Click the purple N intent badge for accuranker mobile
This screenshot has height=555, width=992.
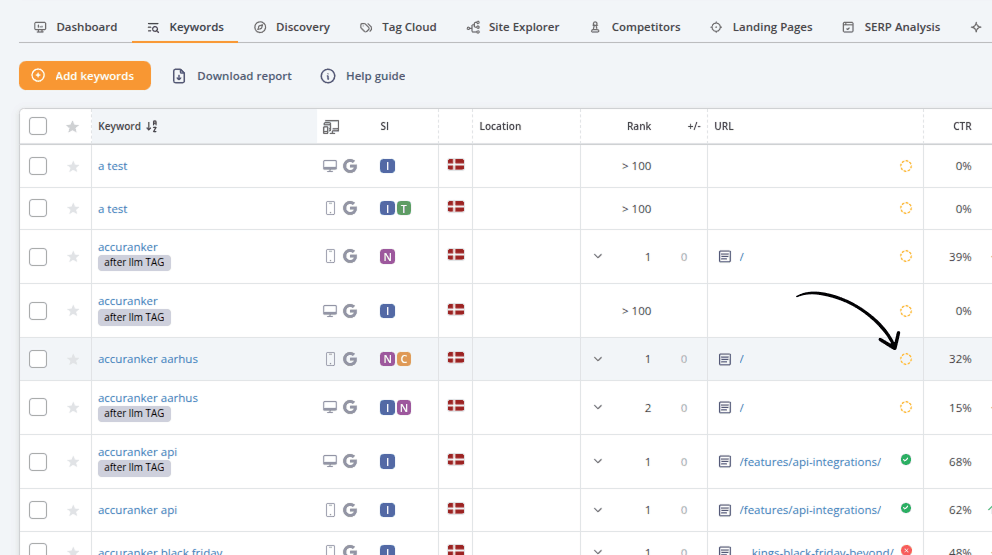click(387, 256)
